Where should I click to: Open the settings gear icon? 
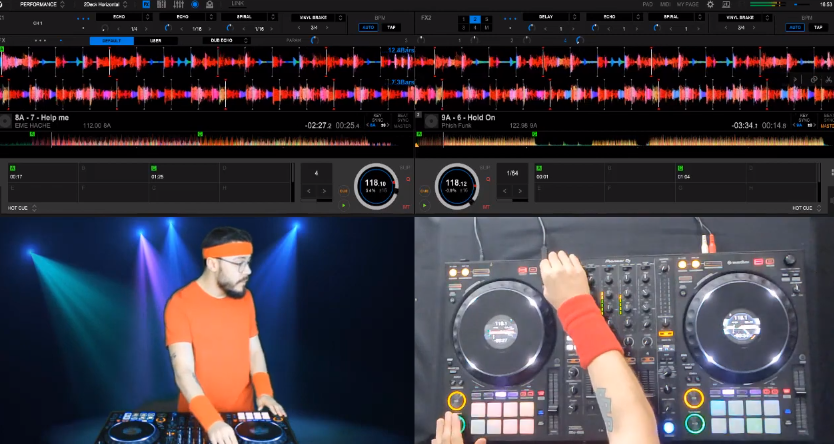click(710, 4)
